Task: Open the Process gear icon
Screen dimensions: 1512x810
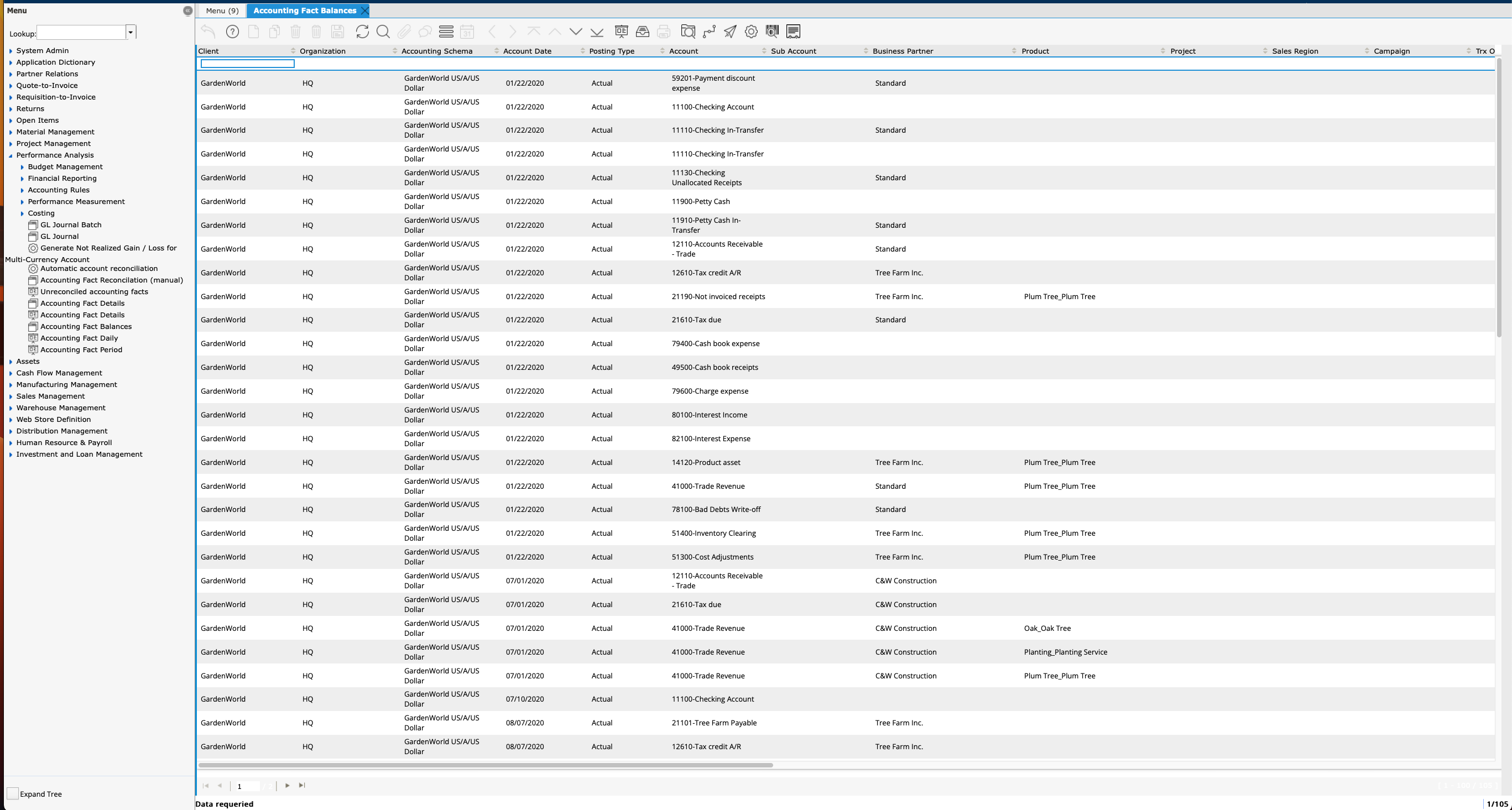Action: click(752, 32)
